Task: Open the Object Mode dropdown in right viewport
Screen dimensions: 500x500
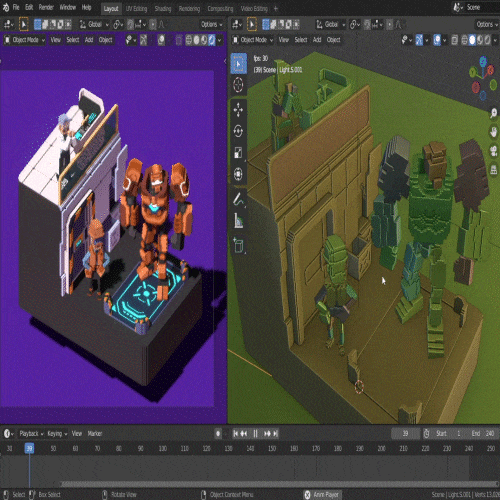Action: click(253, 40)
